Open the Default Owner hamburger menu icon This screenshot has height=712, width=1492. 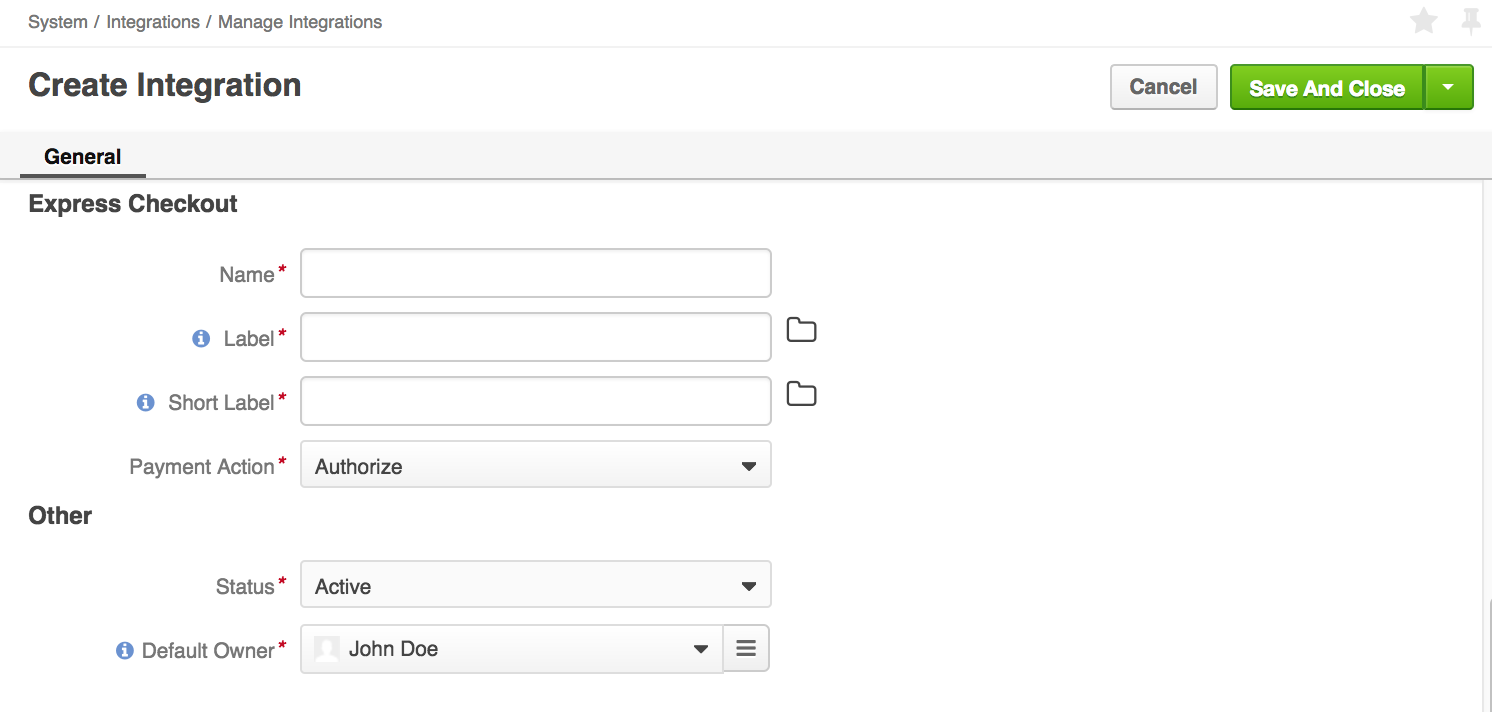click(745, 648)
